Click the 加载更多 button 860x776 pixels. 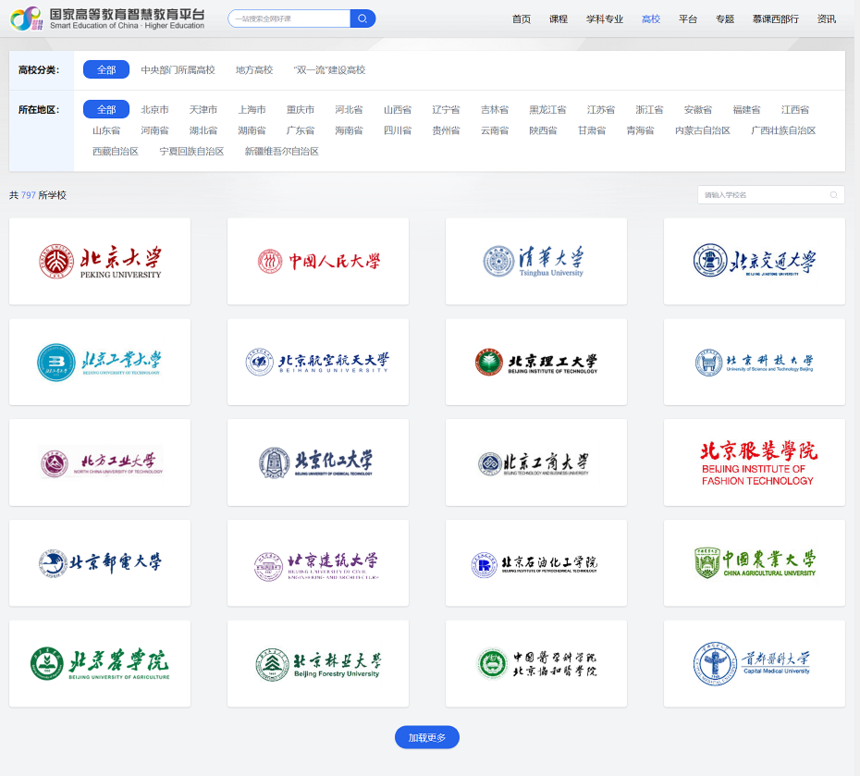[x=427, y=738]
